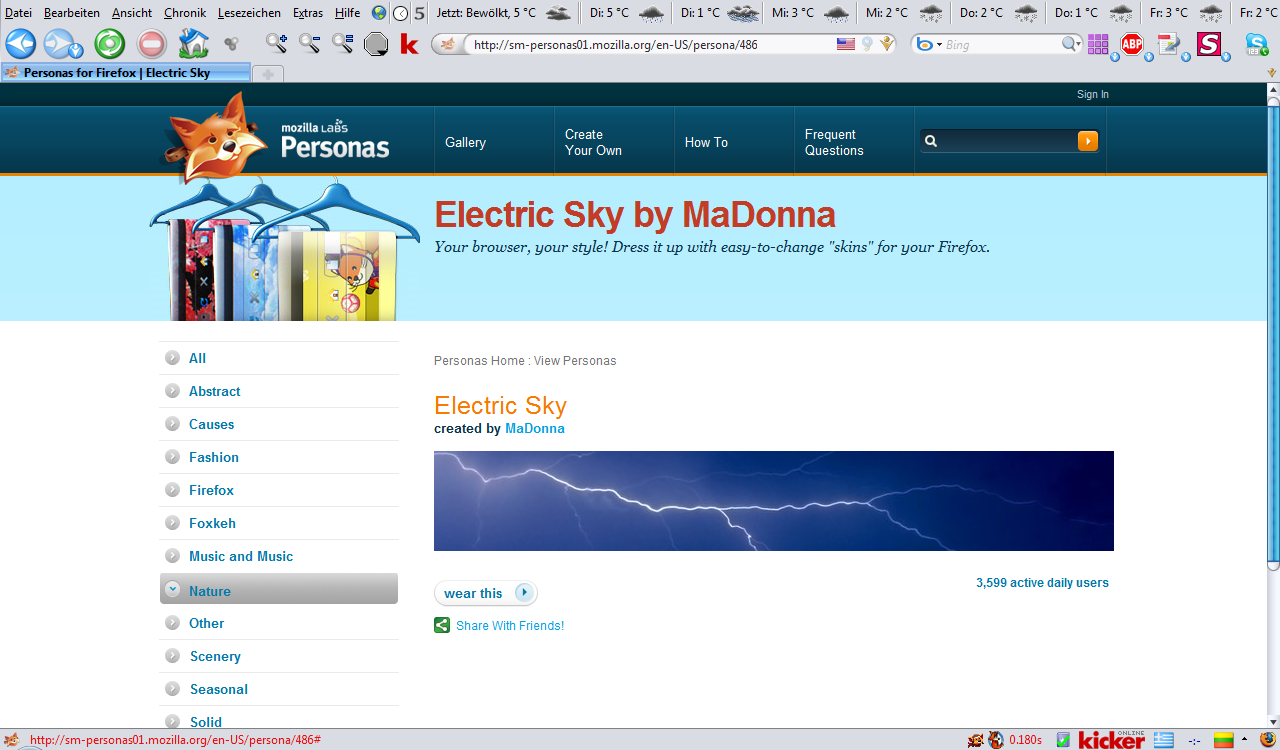This screenshot has height=750, width=1280.
Task: Open the Adblock Plus ABP icon
Action: point(1131,44)
